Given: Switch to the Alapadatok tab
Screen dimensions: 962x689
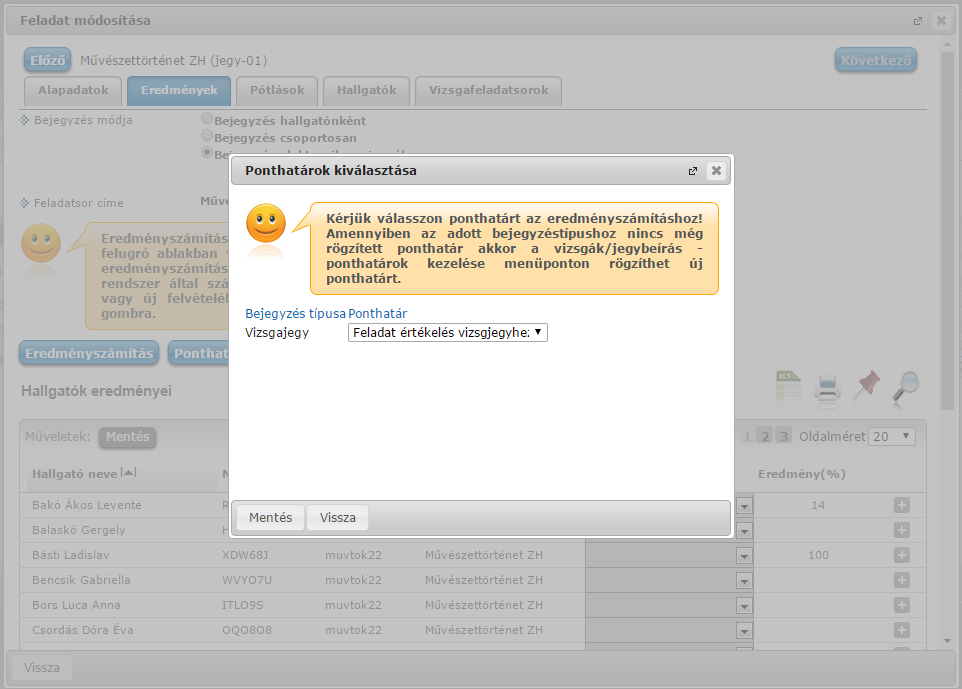Looking at the screenshot, I should coord(73,91).
